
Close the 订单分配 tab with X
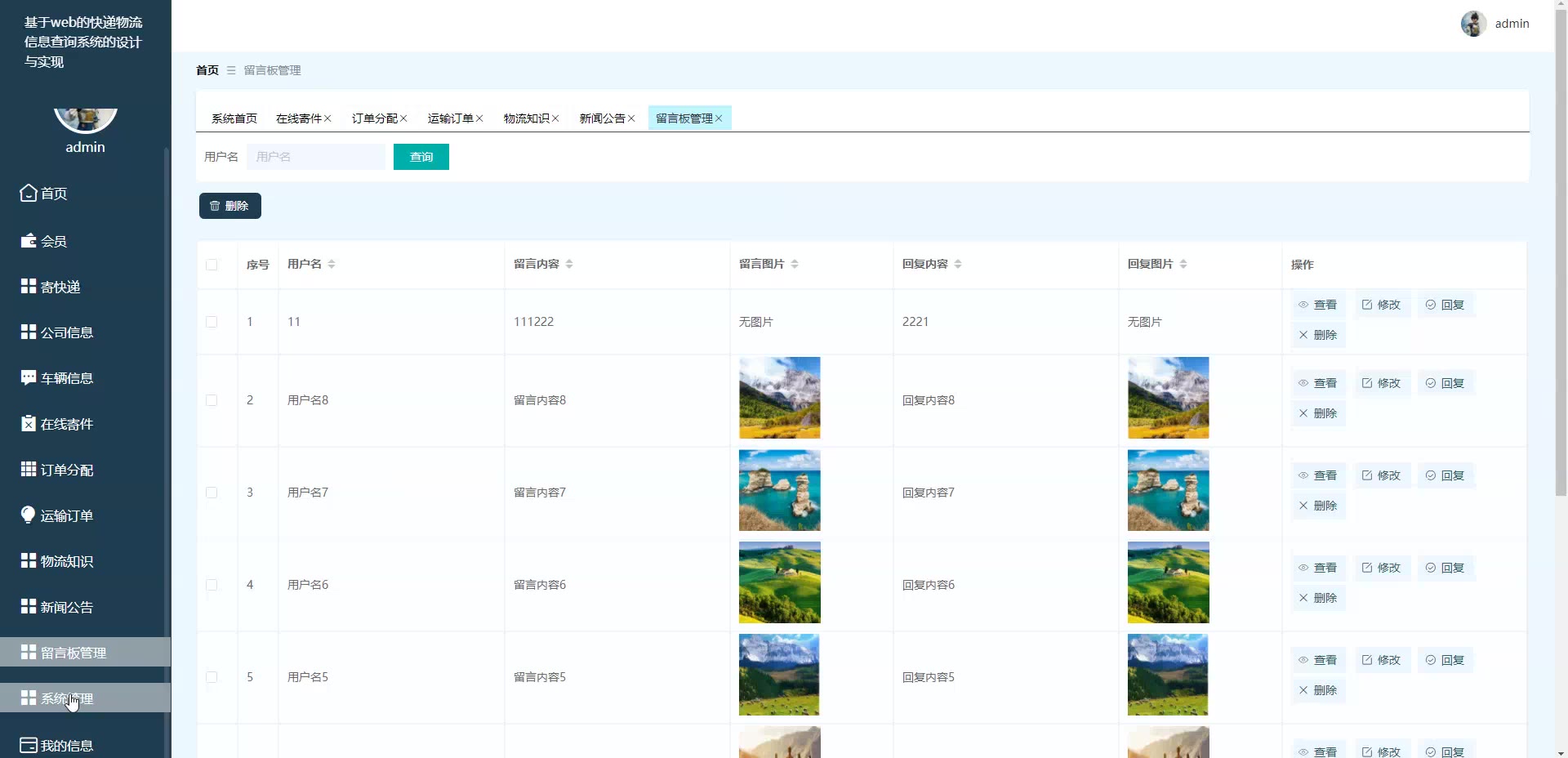(x=403, y=118)
